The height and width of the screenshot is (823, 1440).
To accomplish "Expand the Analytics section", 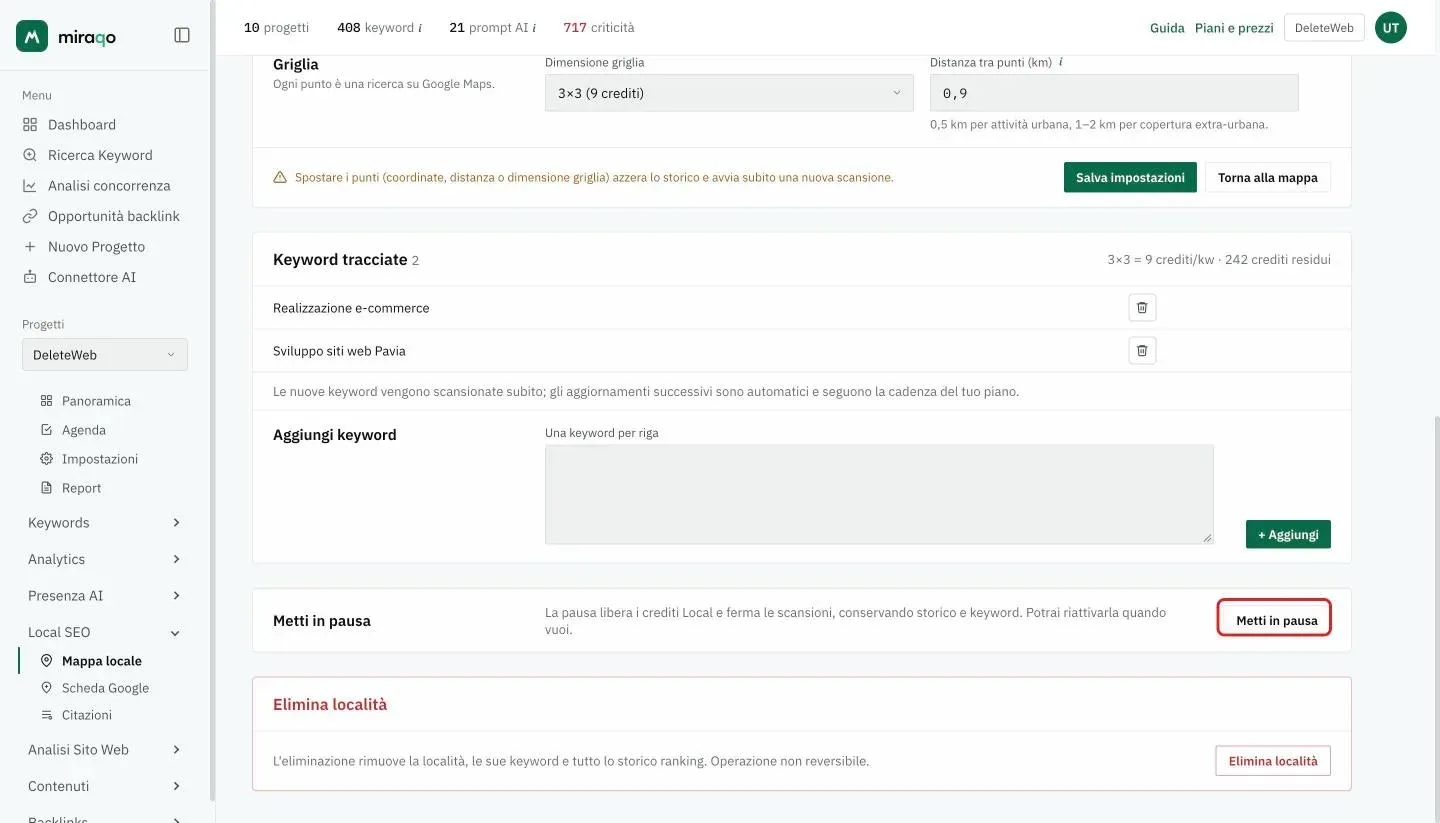I will tap(105, 559).
